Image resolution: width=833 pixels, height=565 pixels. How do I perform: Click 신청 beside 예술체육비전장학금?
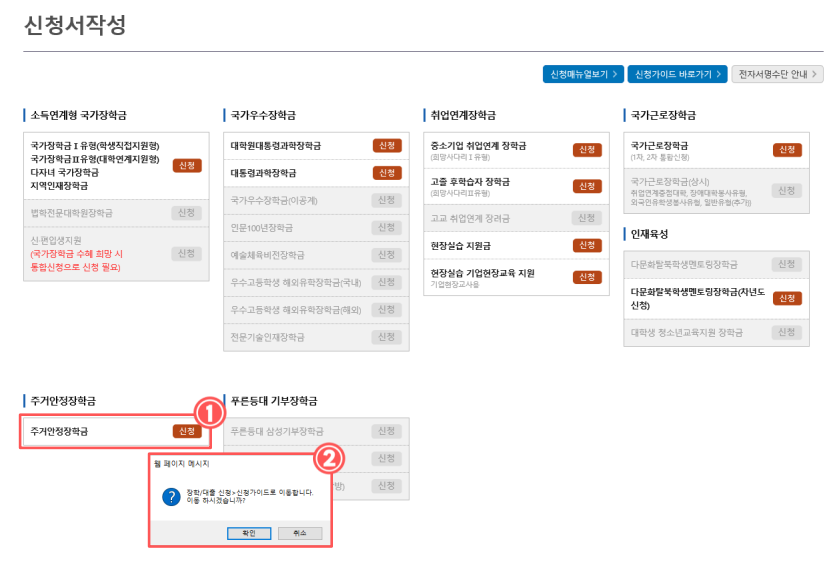(x=386, y=255)
